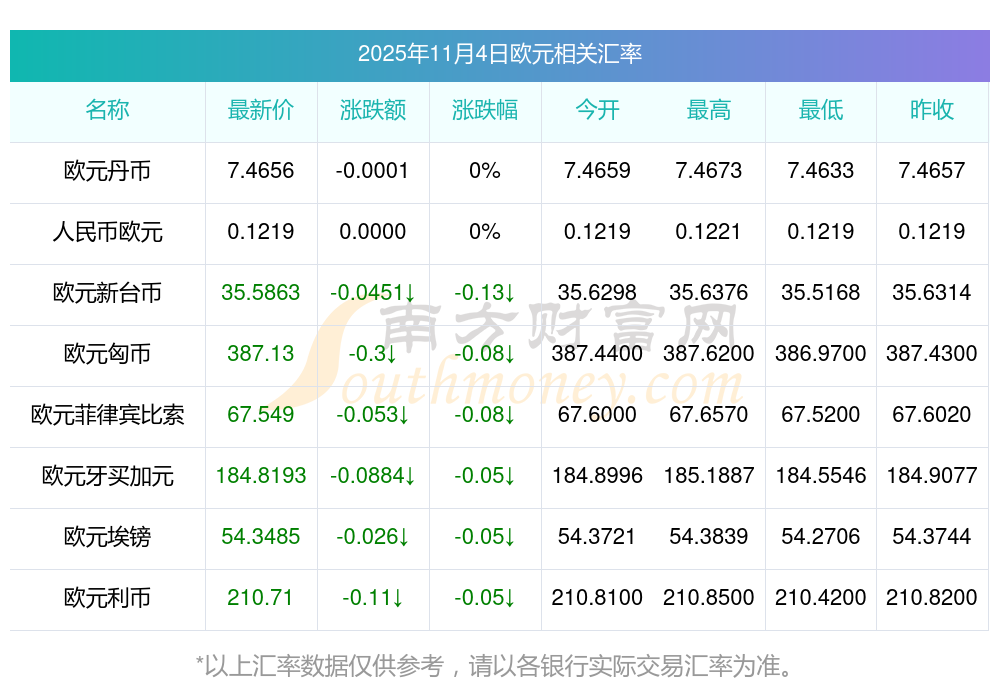Click the disclaimer footnote about 汇率数据仅供参考

pos(496,666)
